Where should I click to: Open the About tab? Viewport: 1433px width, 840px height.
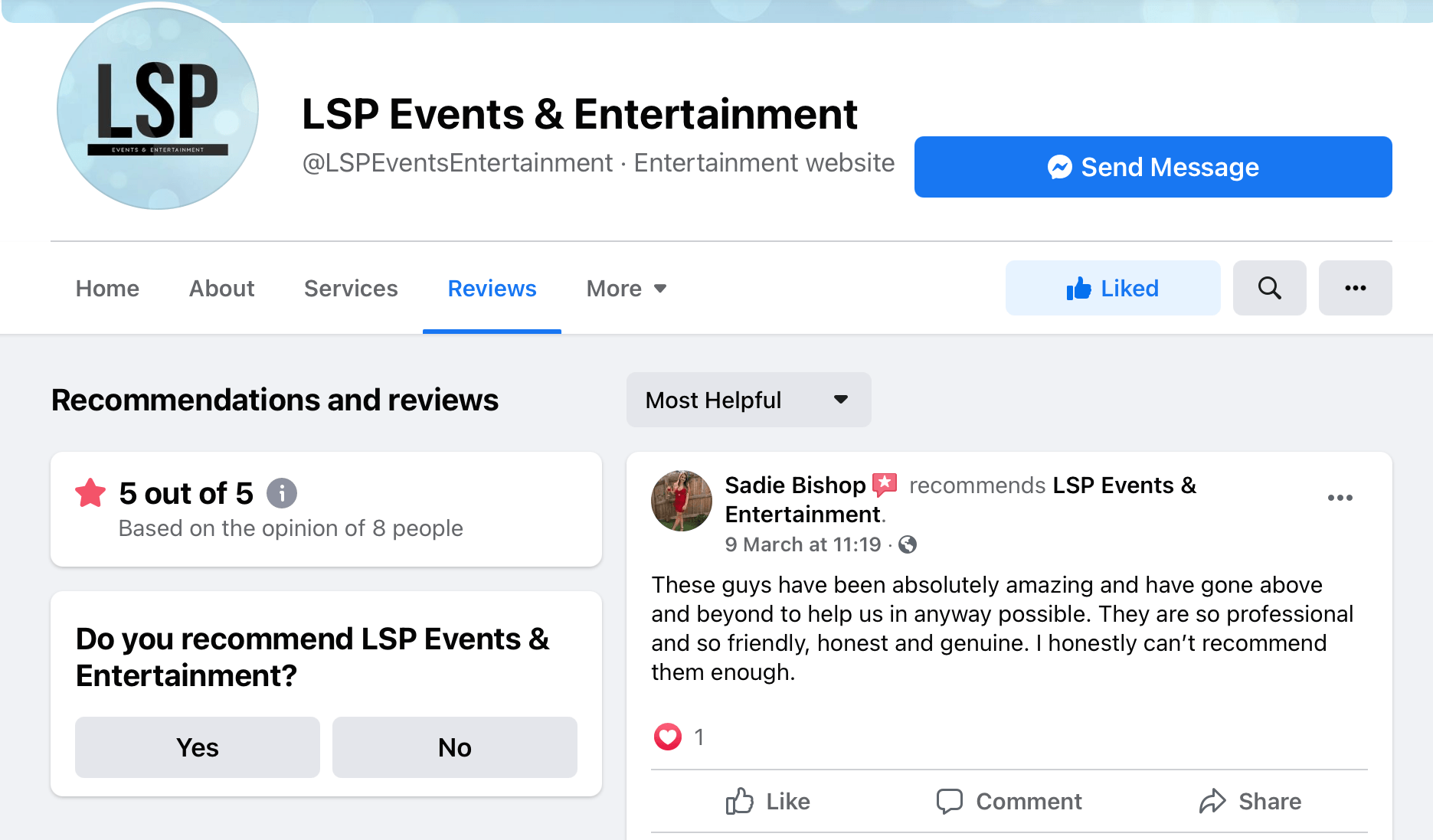click(221, 289)
